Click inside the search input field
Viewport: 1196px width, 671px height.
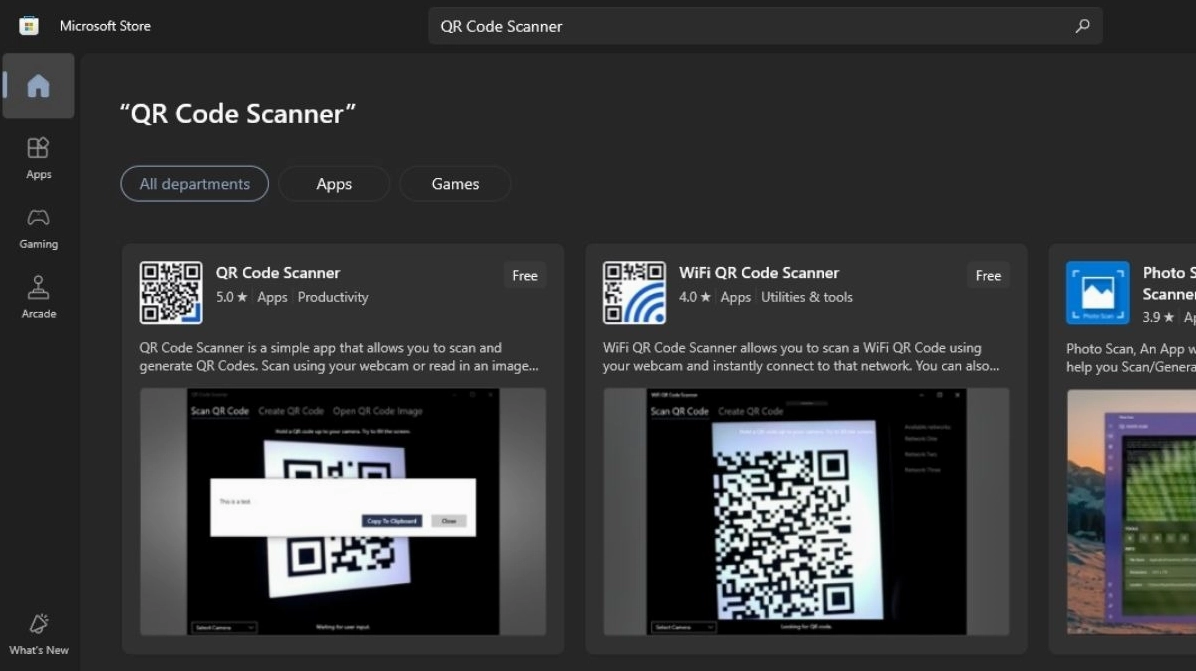pyautogui.click(x=700, y=26)
